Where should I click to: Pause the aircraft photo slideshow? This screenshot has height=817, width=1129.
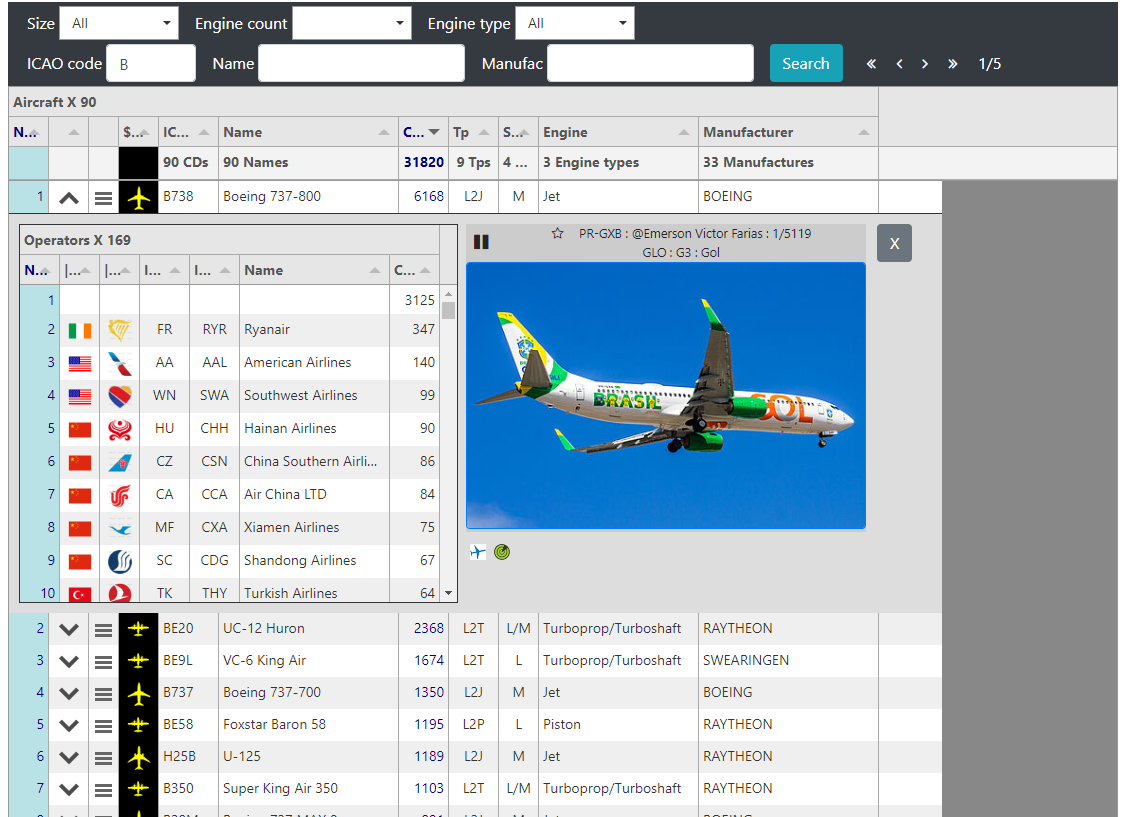[481, 242]
